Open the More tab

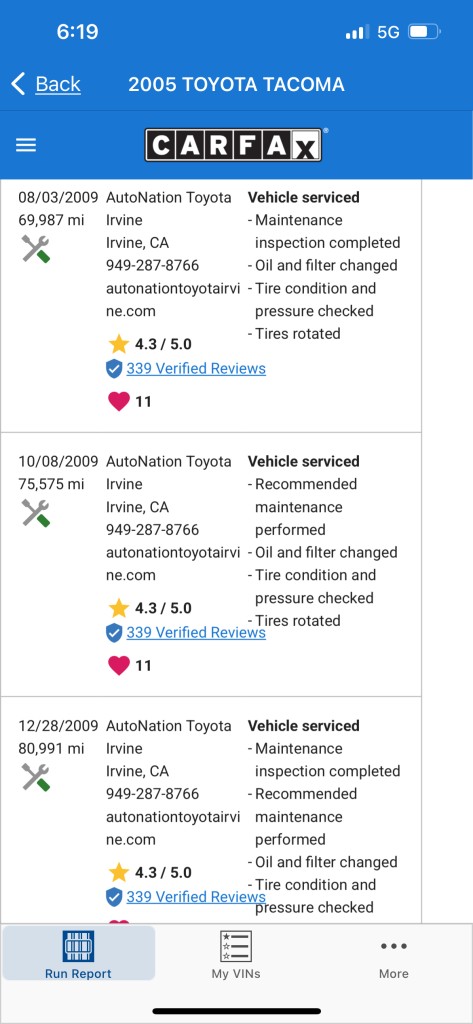(394, 955)
